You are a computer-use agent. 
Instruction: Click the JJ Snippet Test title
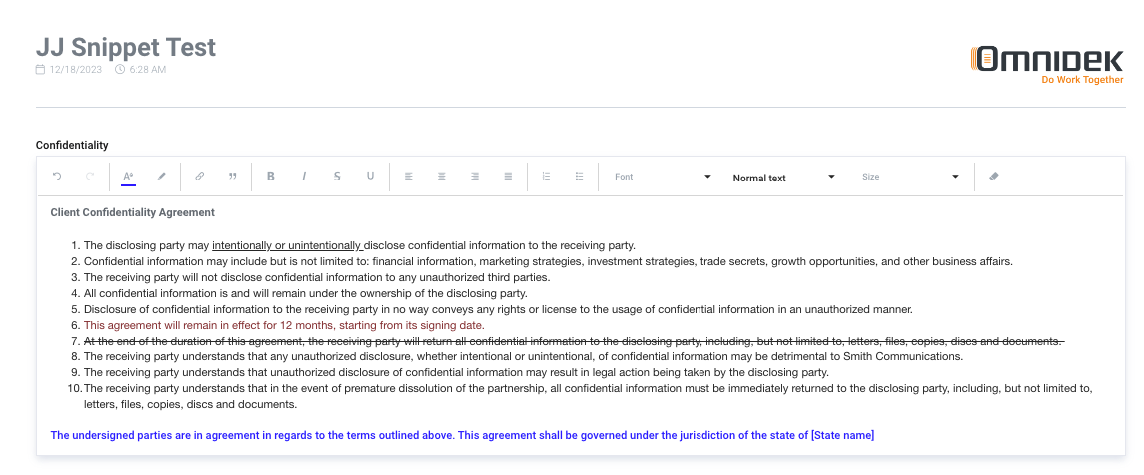(125, 47)
